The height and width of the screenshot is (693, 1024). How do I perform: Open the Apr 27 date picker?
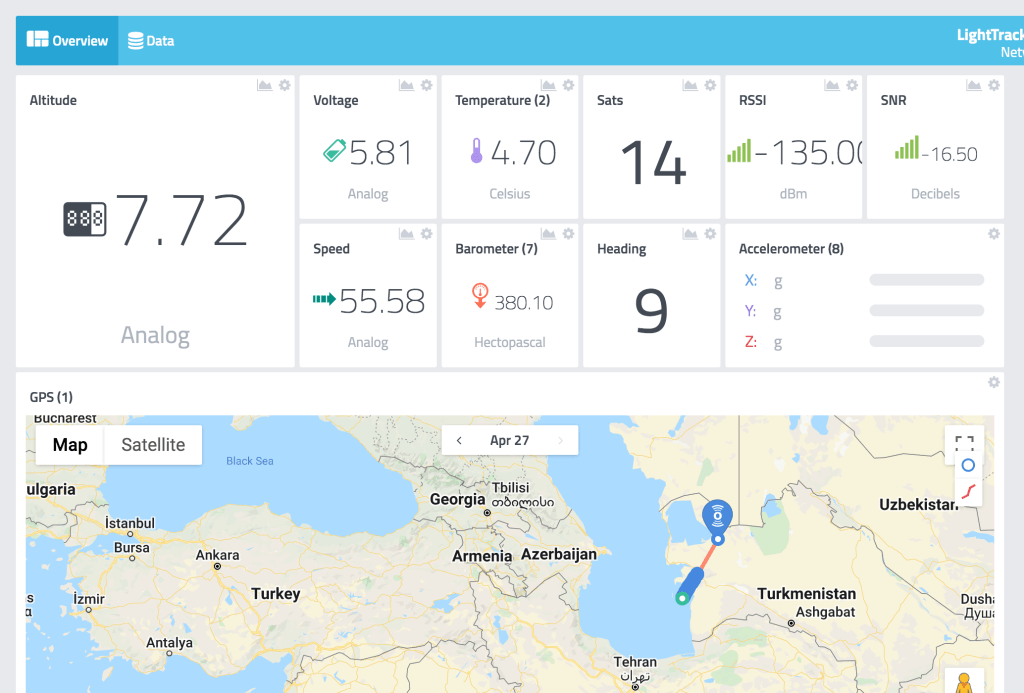click(x=509, y=440)
